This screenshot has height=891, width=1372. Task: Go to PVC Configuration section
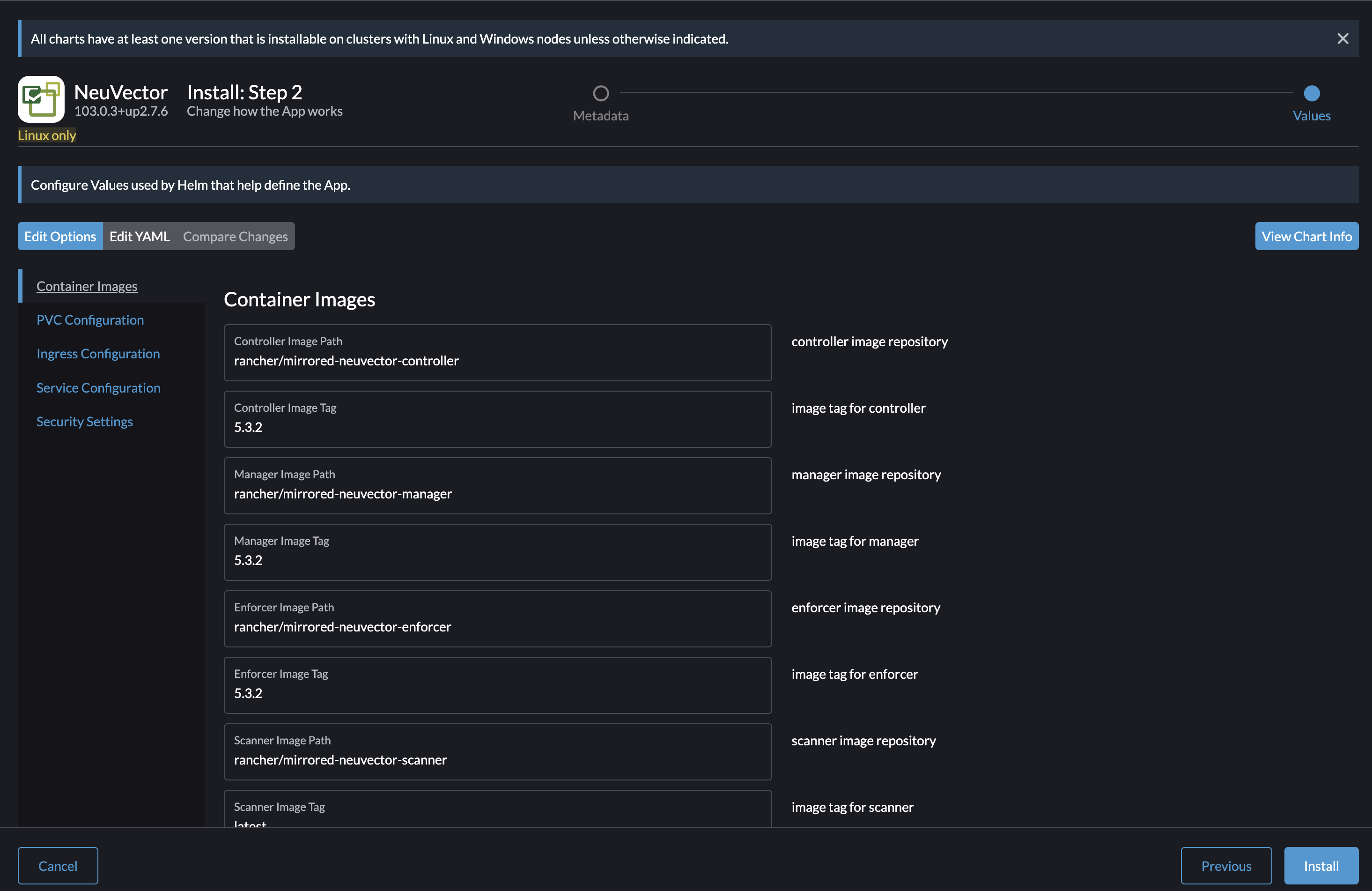90,320
